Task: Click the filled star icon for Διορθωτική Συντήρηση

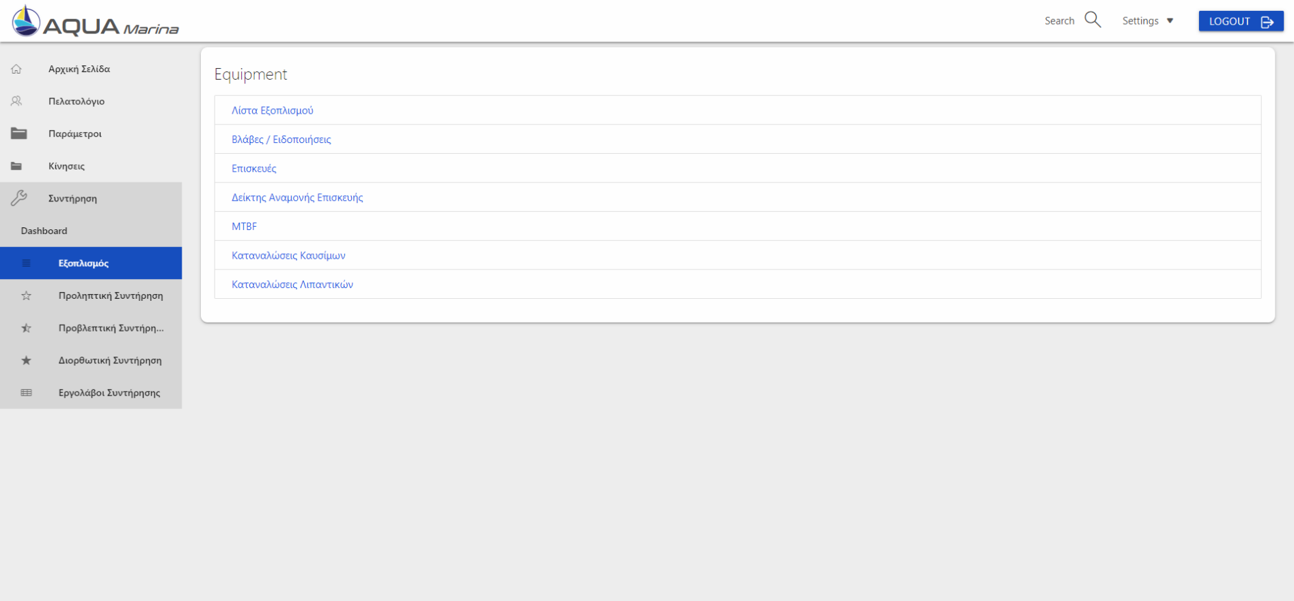Action: (x=26, y=360)
